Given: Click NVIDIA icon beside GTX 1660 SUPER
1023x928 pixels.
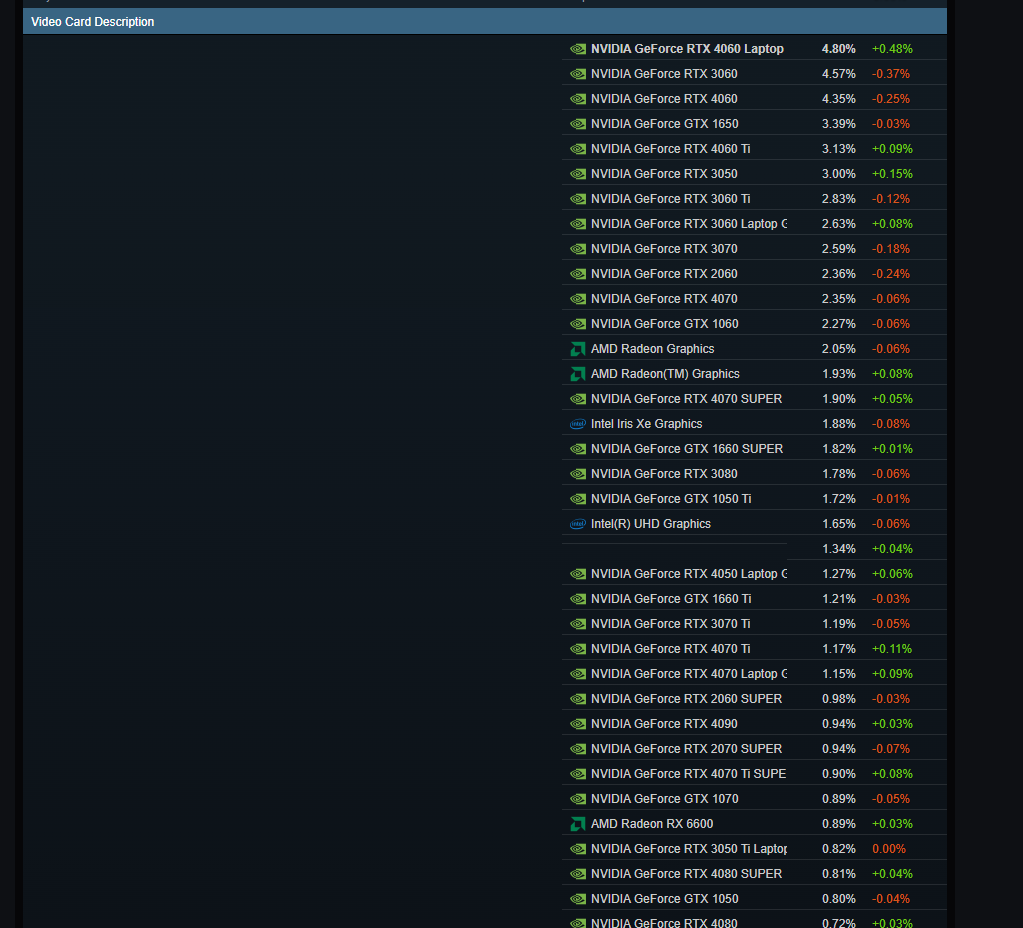Looking at the screenshot, I should click(578, 449).
